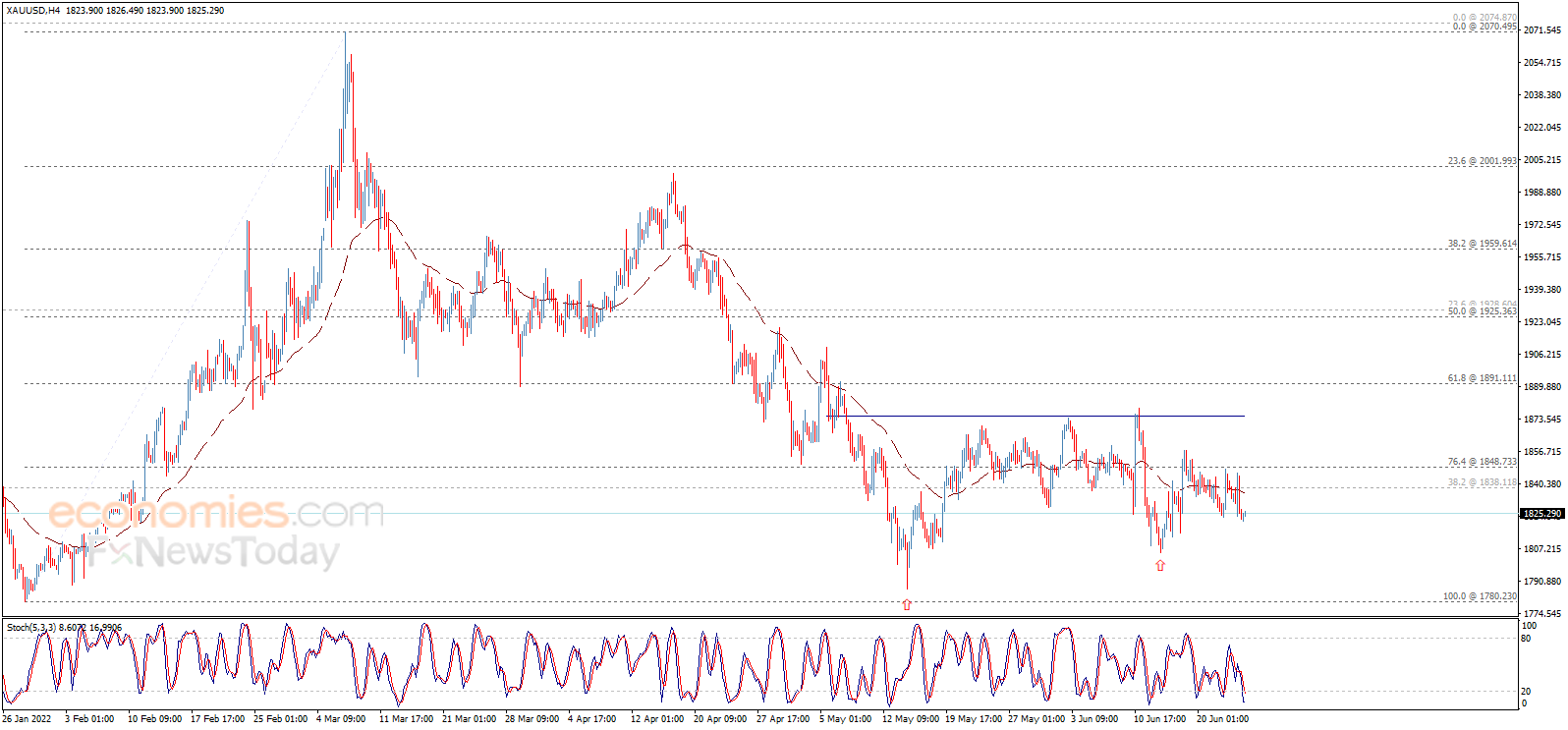Image resolution: width=1568 pixels, height=730 pixels.
Task: Select the current price tag 1825.290
Action: (x=1541, y=514)
